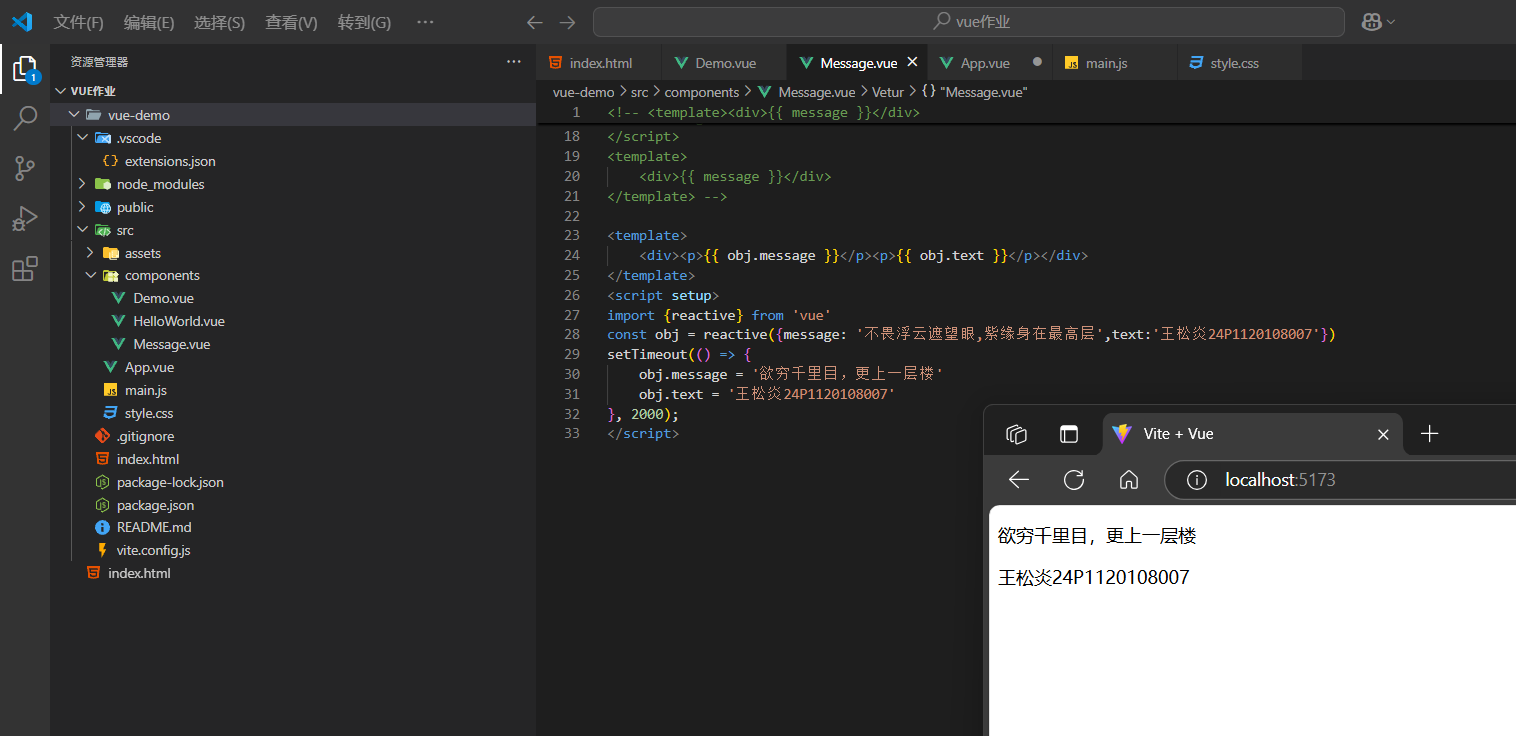Go forward using the title bar arrow in VS Code
The width and height of the screenshot is (1516, 736).
(x=568, y=22)
